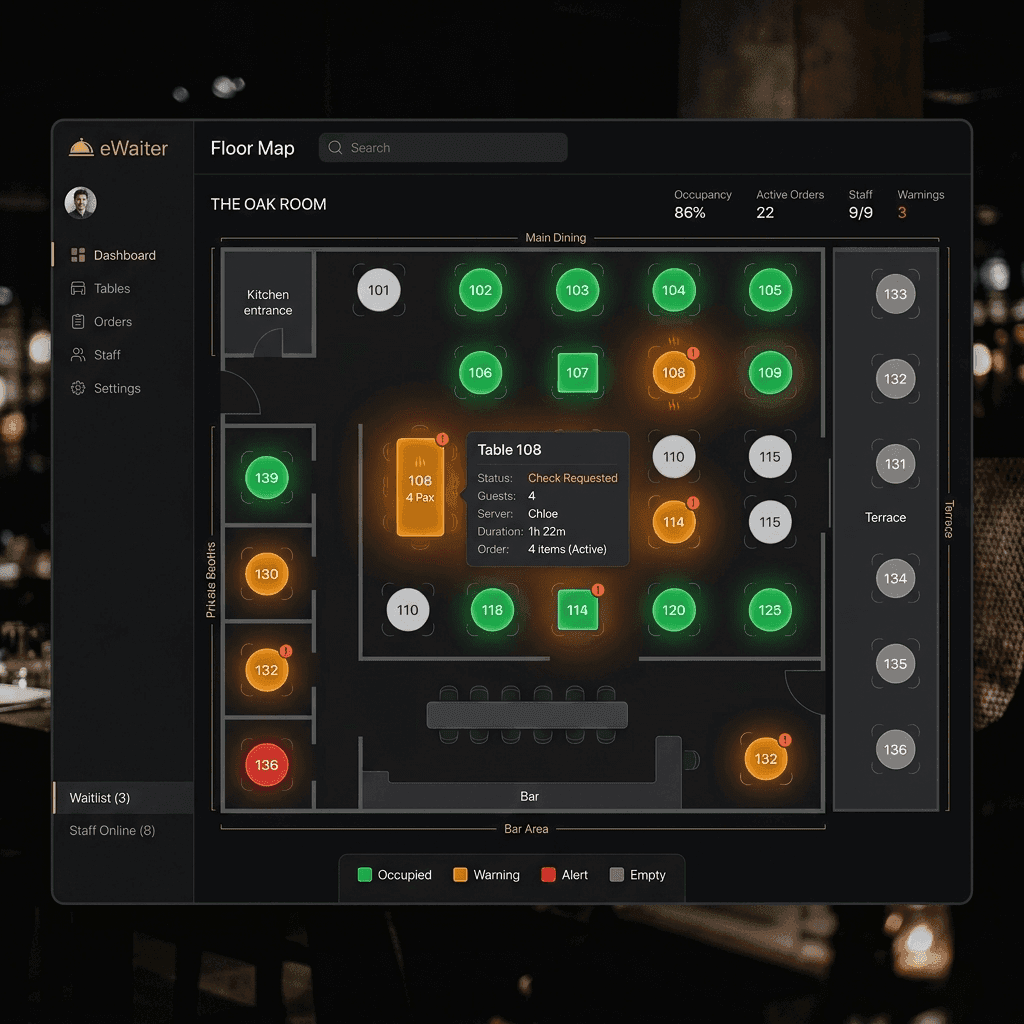Viewport: 1024px width, 1024px height.
Task: Select occupied table 104
Action: [x=673, y=290]
